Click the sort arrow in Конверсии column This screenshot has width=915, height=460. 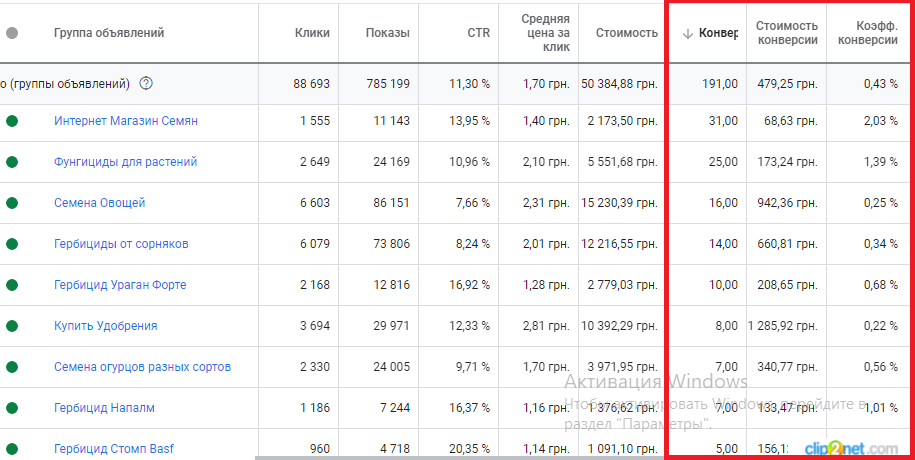click(x=687, y=34)
